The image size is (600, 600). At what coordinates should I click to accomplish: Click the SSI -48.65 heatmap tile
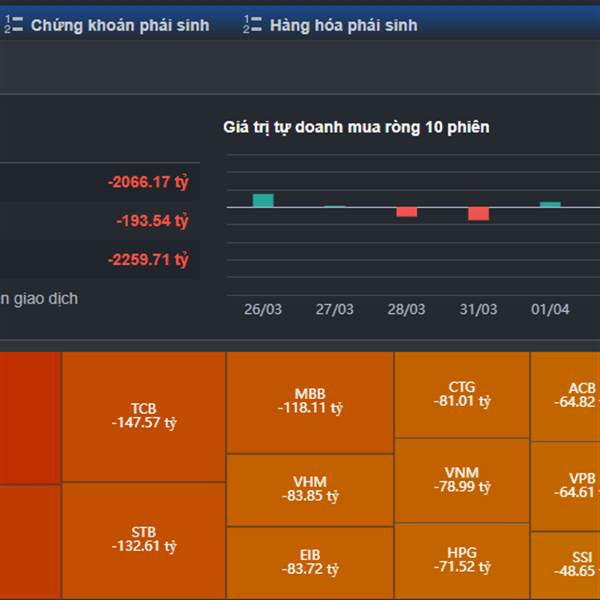click(x=566, y=566)
